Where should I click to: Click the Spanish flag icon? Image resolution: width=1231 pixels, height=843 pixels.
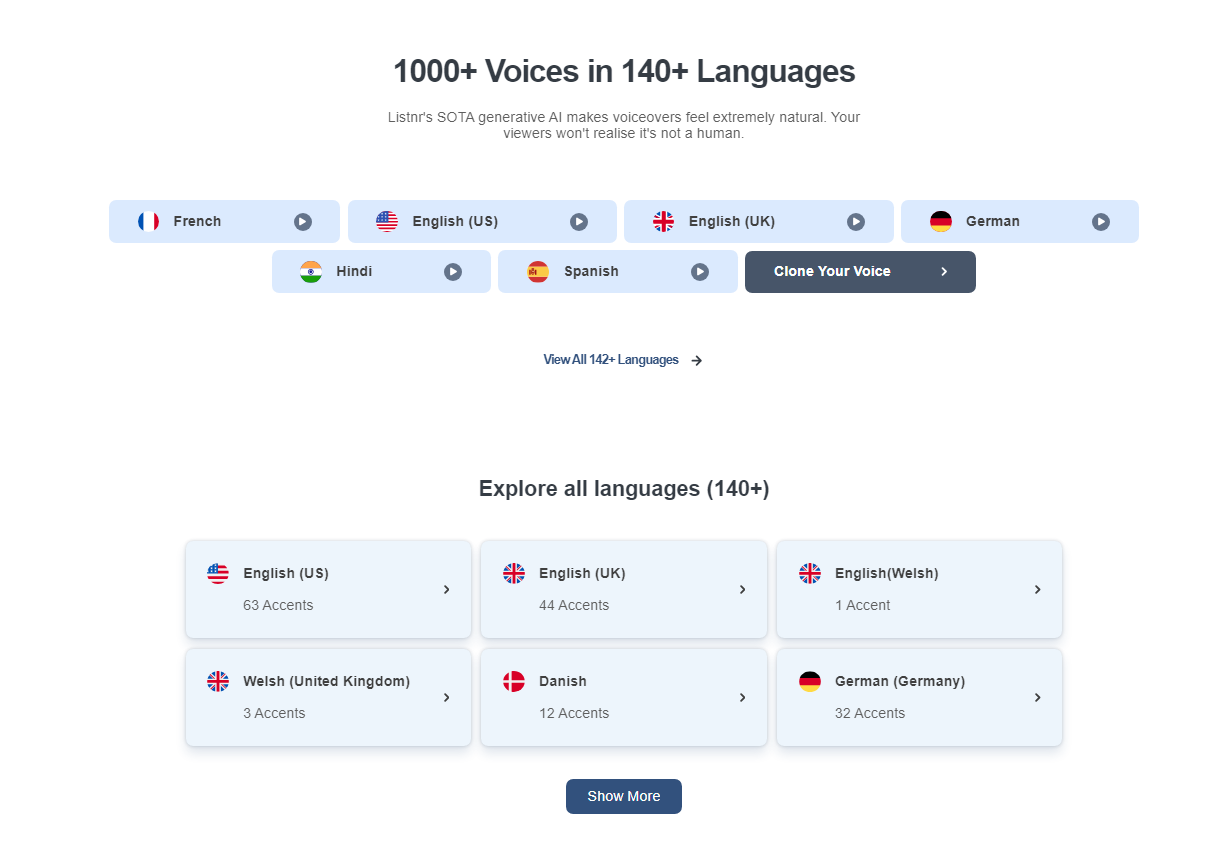[538, 272]
